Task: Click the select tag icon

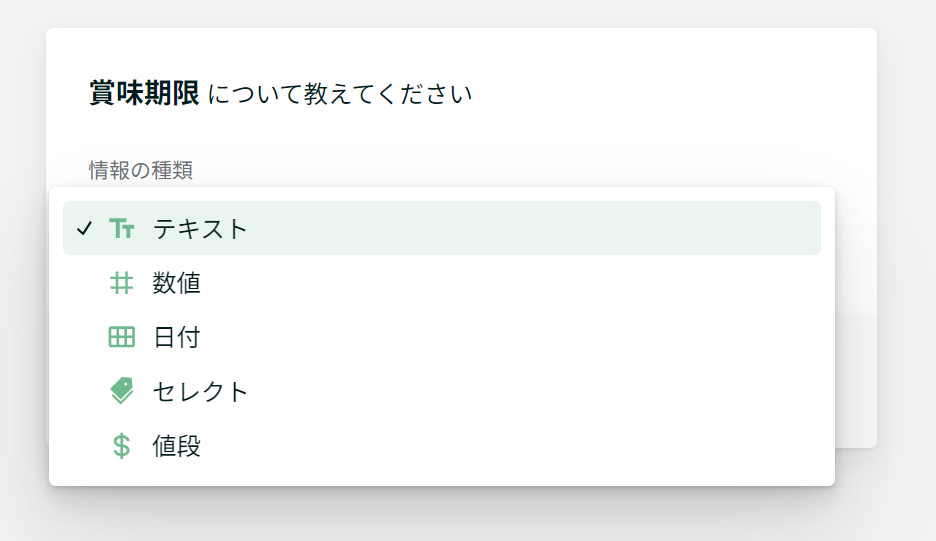Action: (x=122, y=391)
